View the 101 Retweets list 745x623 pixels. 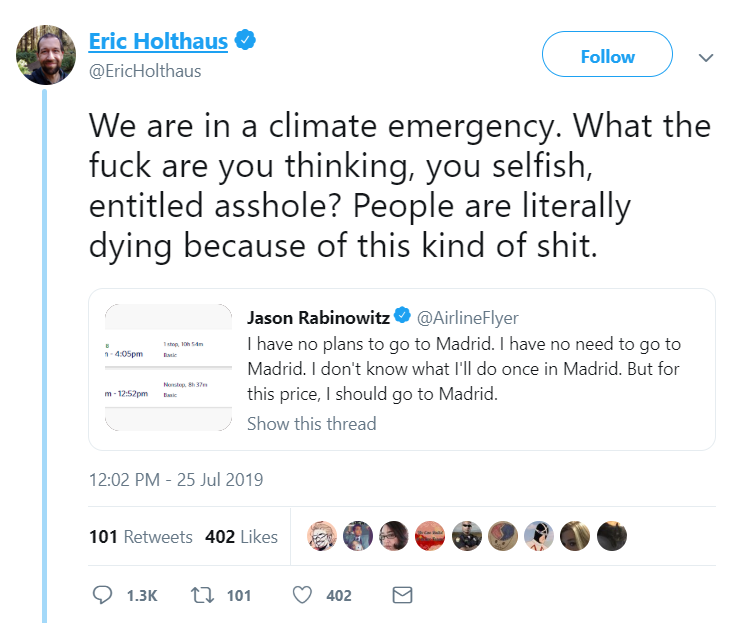coord(141,537)
